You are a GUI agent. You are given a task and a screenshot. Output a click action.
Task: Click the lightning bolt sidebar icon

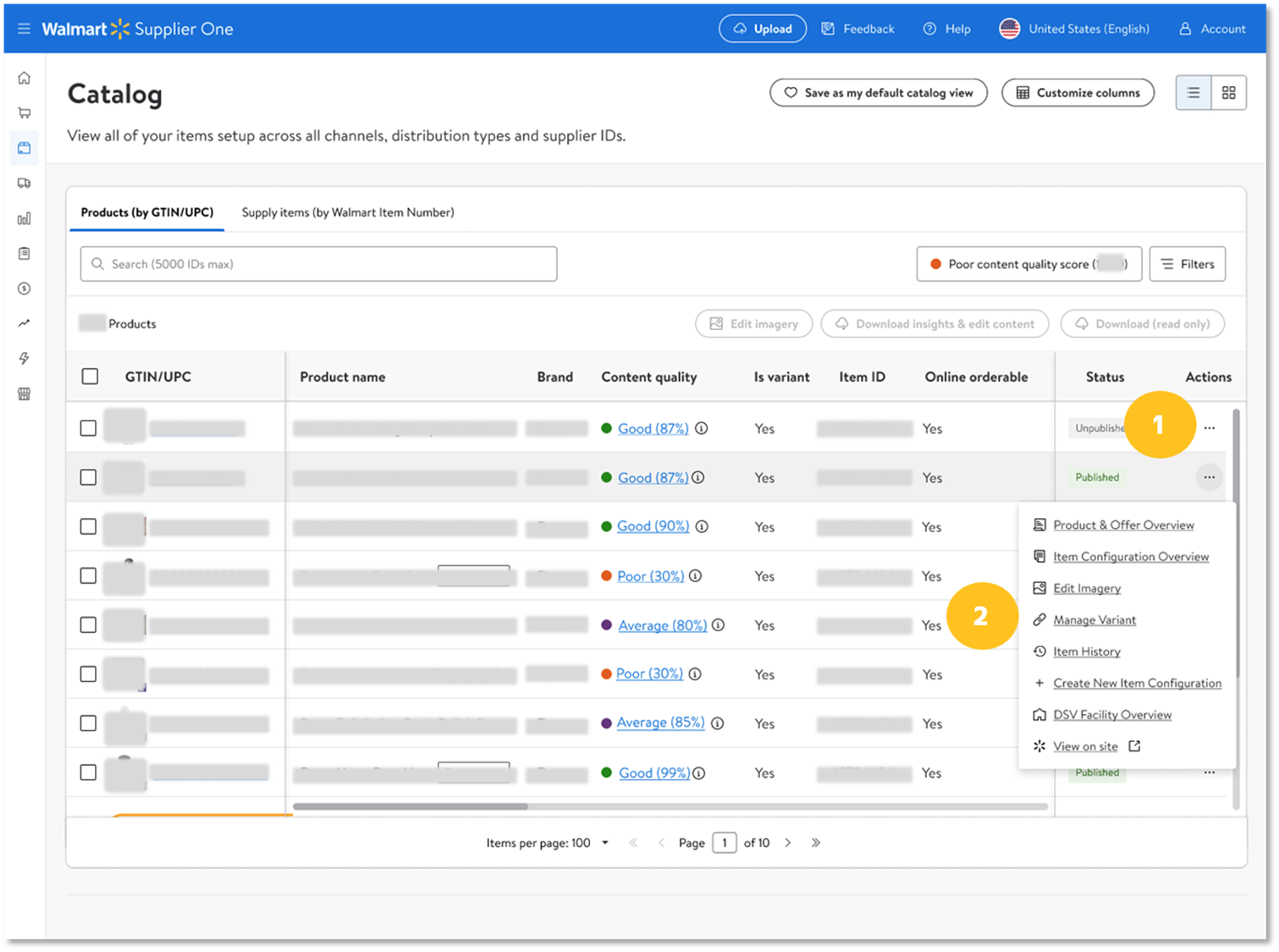point(25,358)
